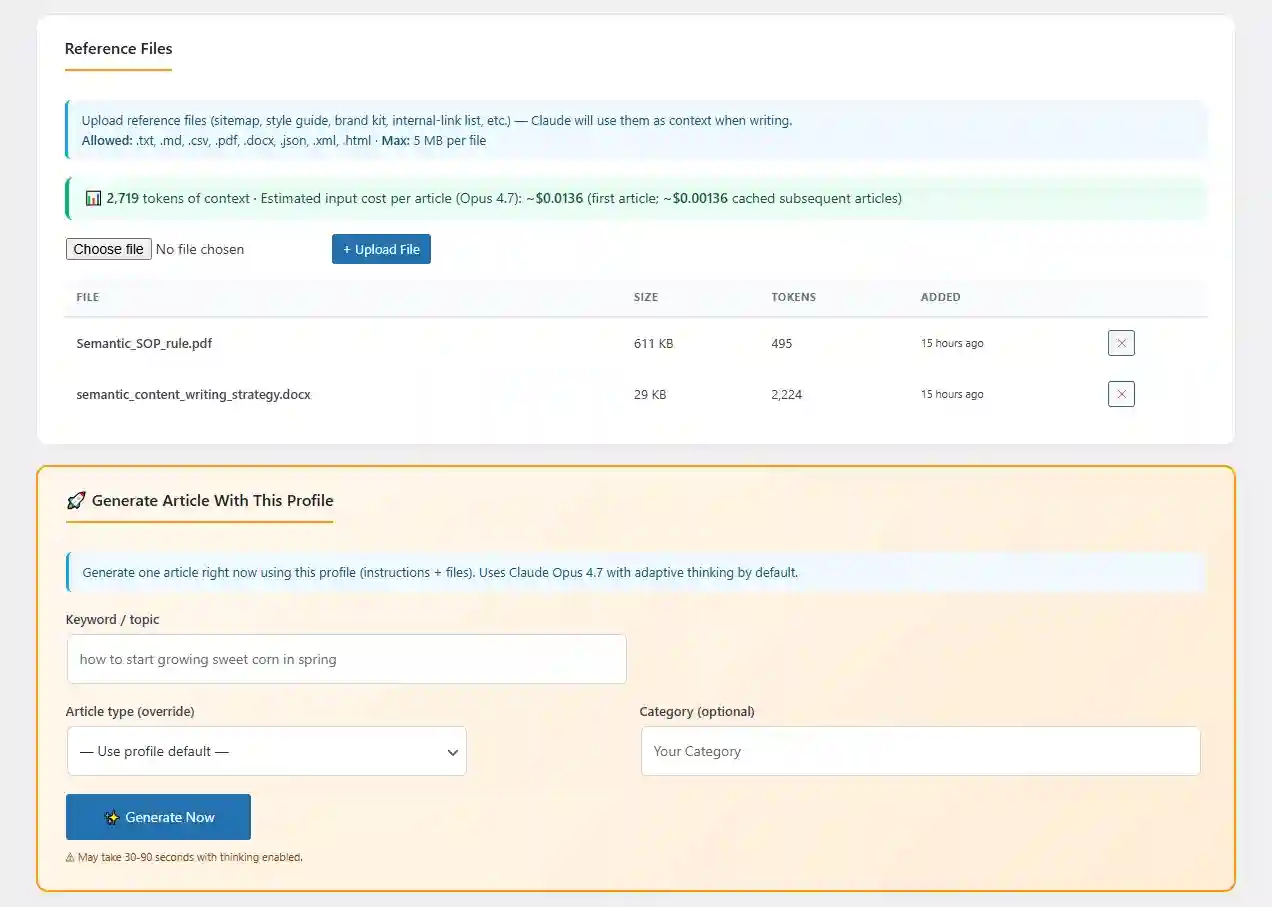Delete semantic_content_writing_strategy.docx from the list
The image size is (1272, 907).
click(1121, 394)
